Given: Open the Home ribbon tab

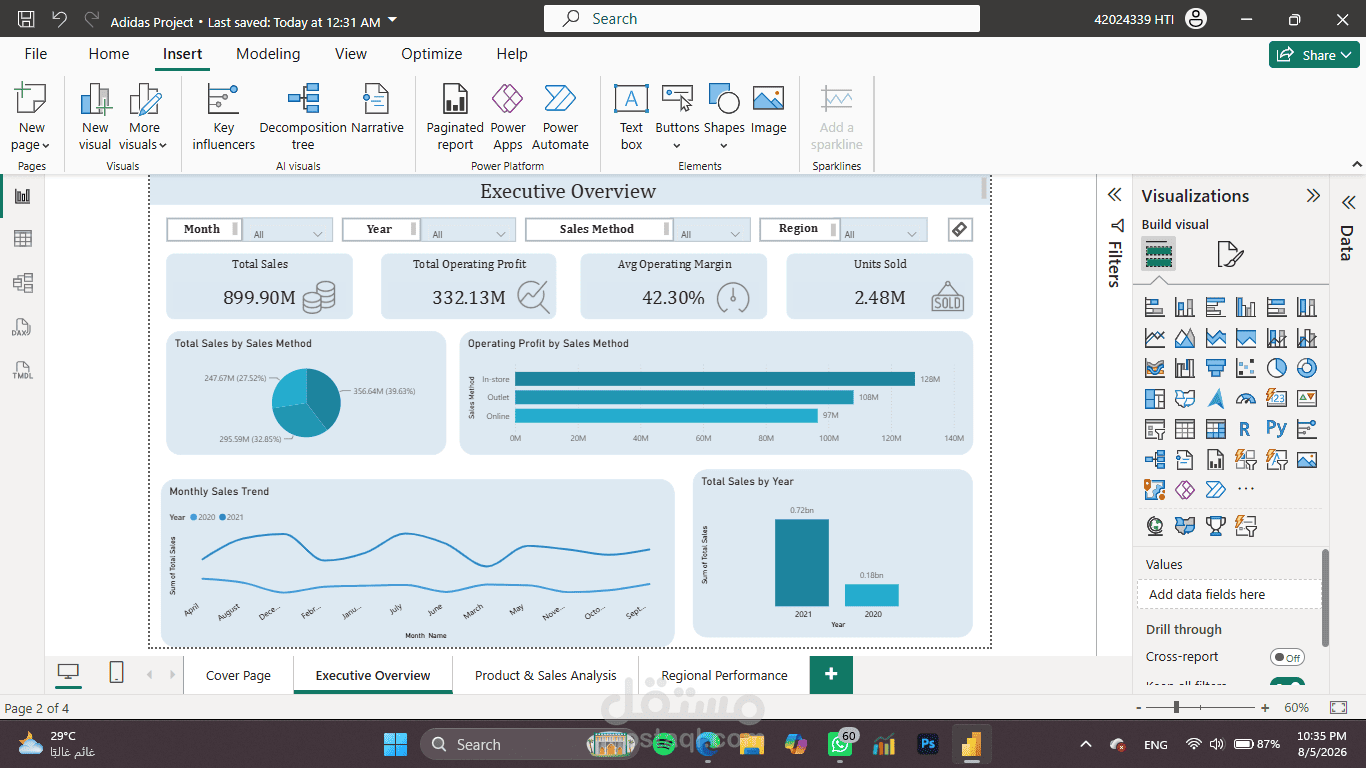Looking at the screenshot, I should (108, 54).
